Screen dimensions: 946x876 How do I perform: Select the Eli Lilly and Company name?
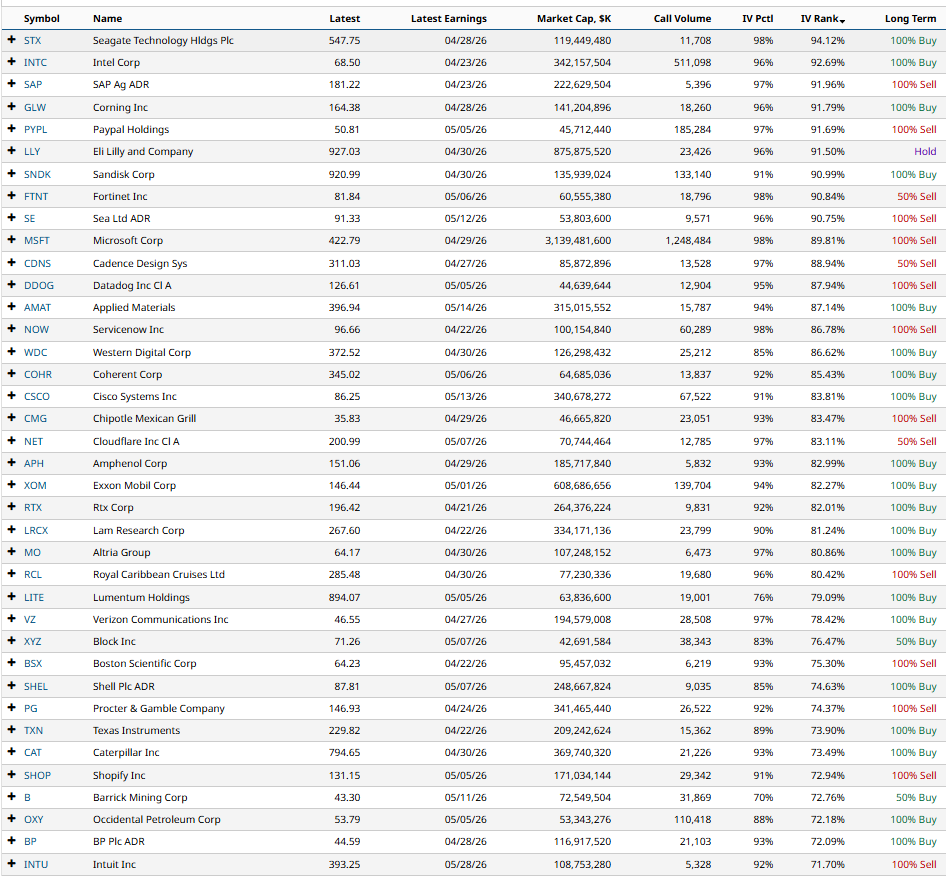coord(143,151)
